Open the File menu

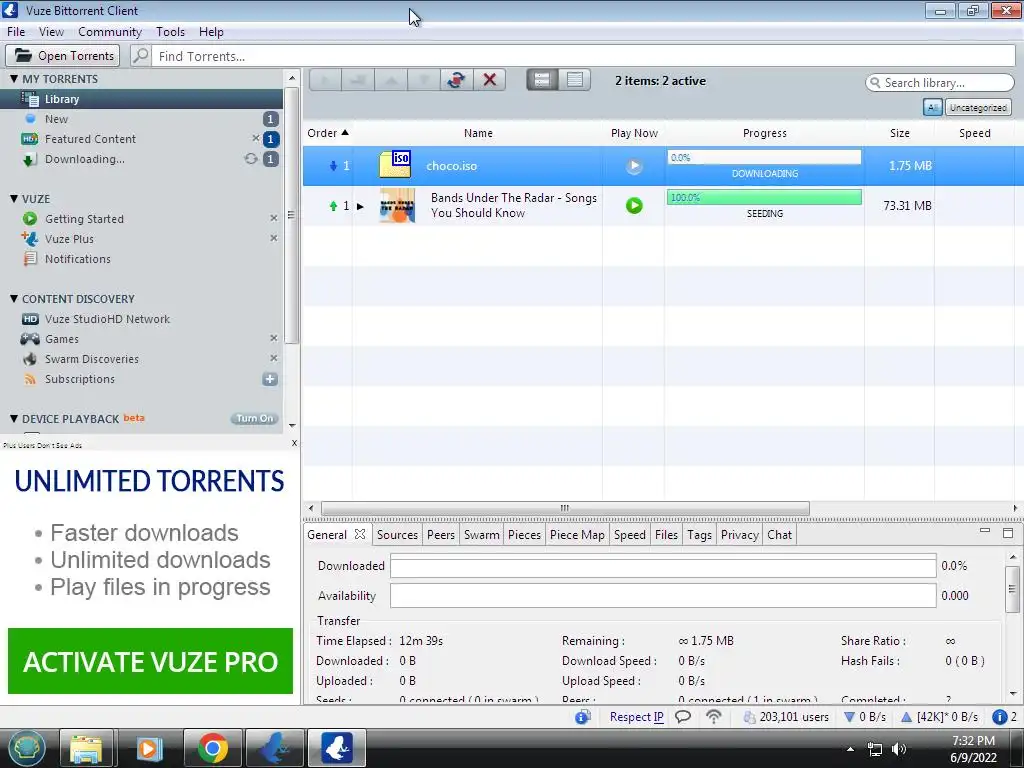coord(16,31)
